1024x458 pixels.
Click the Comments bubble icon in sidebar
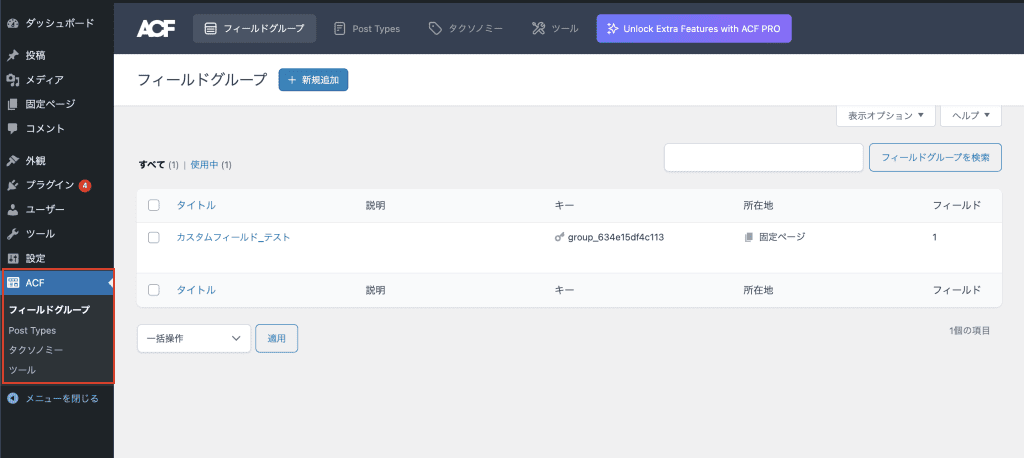point(12,128)
